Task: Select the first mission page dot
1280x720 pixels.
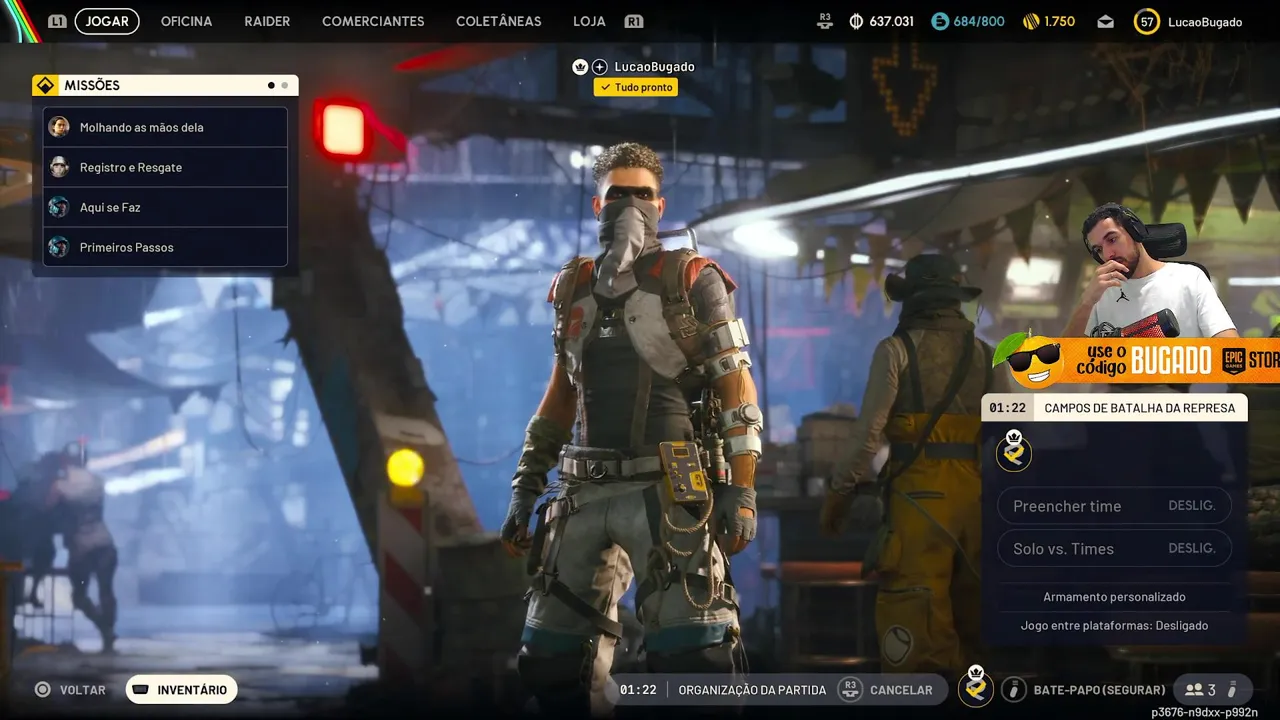Action: pos(271,85)
